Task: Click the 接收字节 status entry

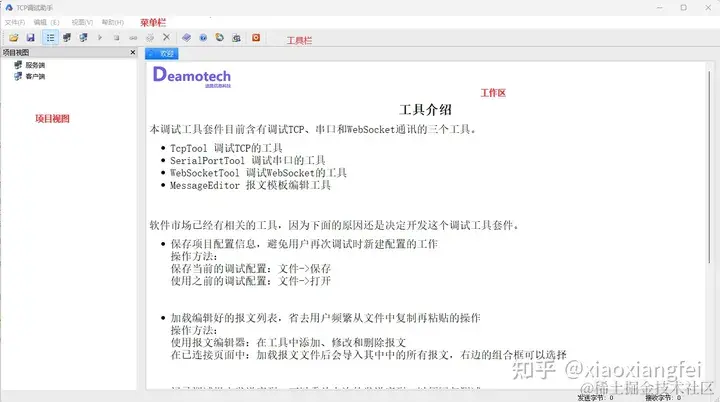Action: tap(663, 398)
